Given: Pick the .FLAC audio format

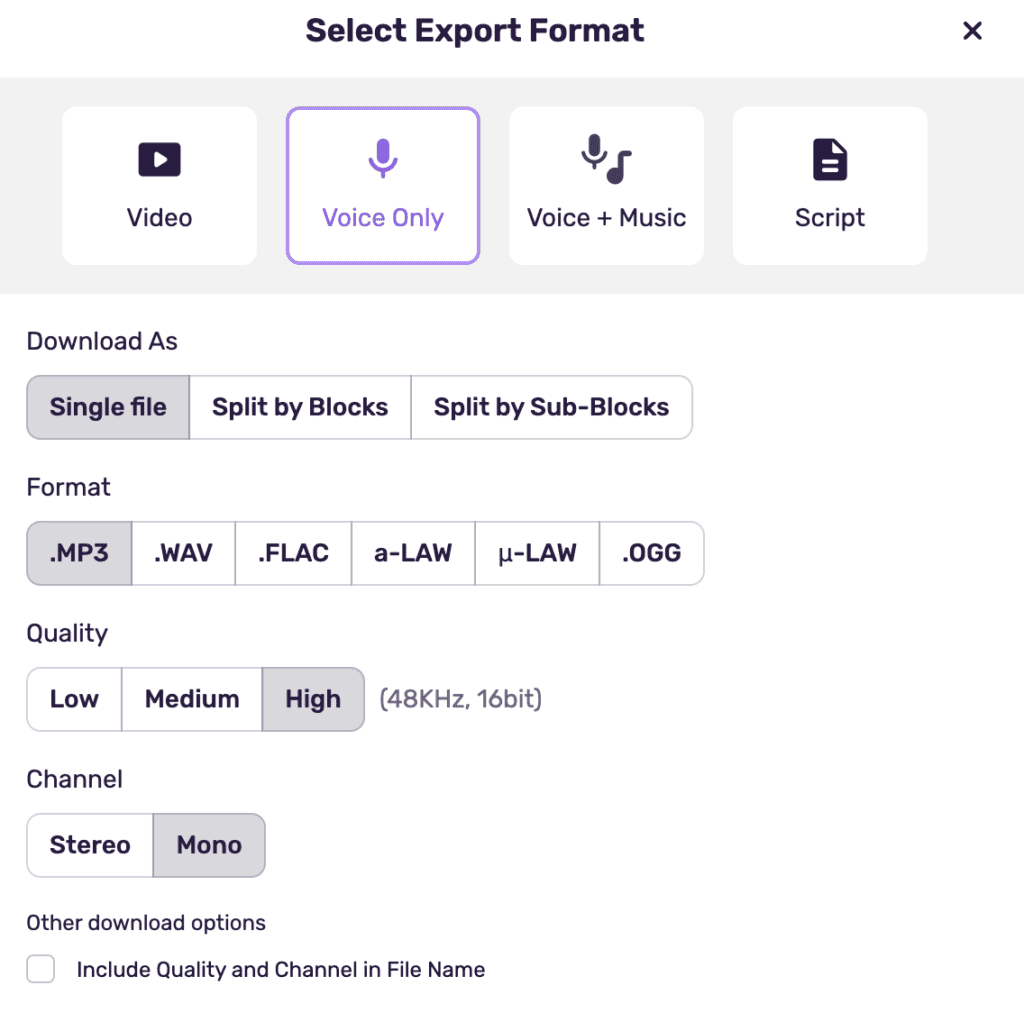Looking at the screenshot, I should 293,553.
